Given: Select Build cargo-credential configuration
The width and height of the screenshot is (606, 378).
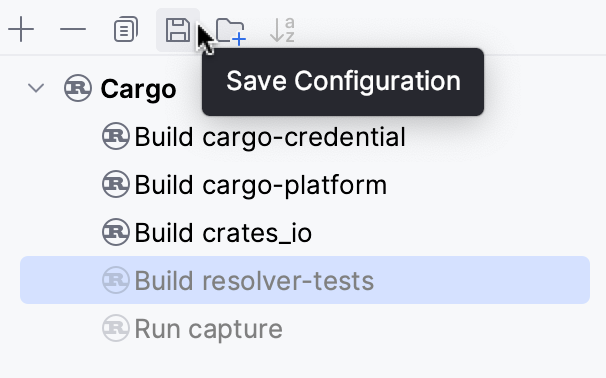Looking at the screenshot, I should (x=270, y=137).
